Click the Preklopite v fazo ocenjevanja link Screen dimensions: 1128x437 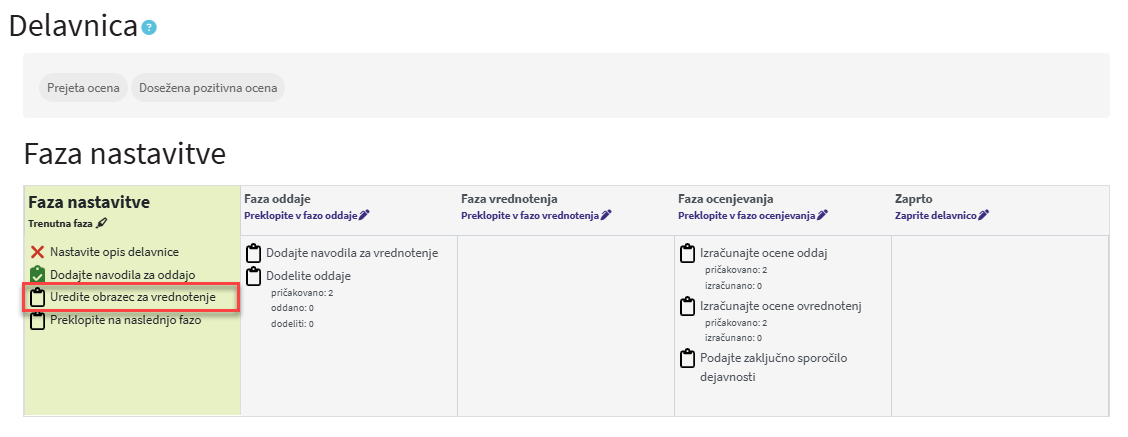pyautogui.click(x=747, y=215)
